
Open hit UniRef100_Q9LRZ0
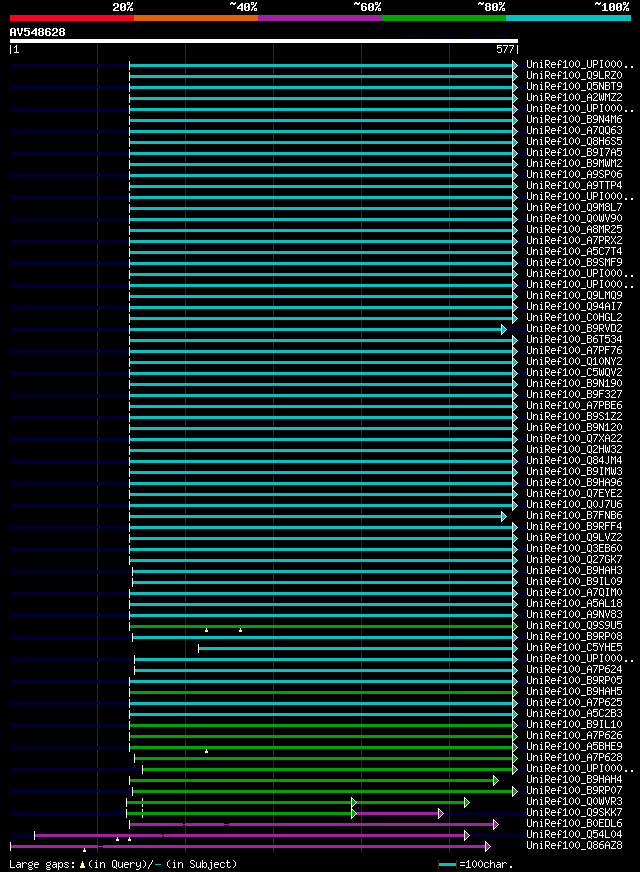coord(574,76)
